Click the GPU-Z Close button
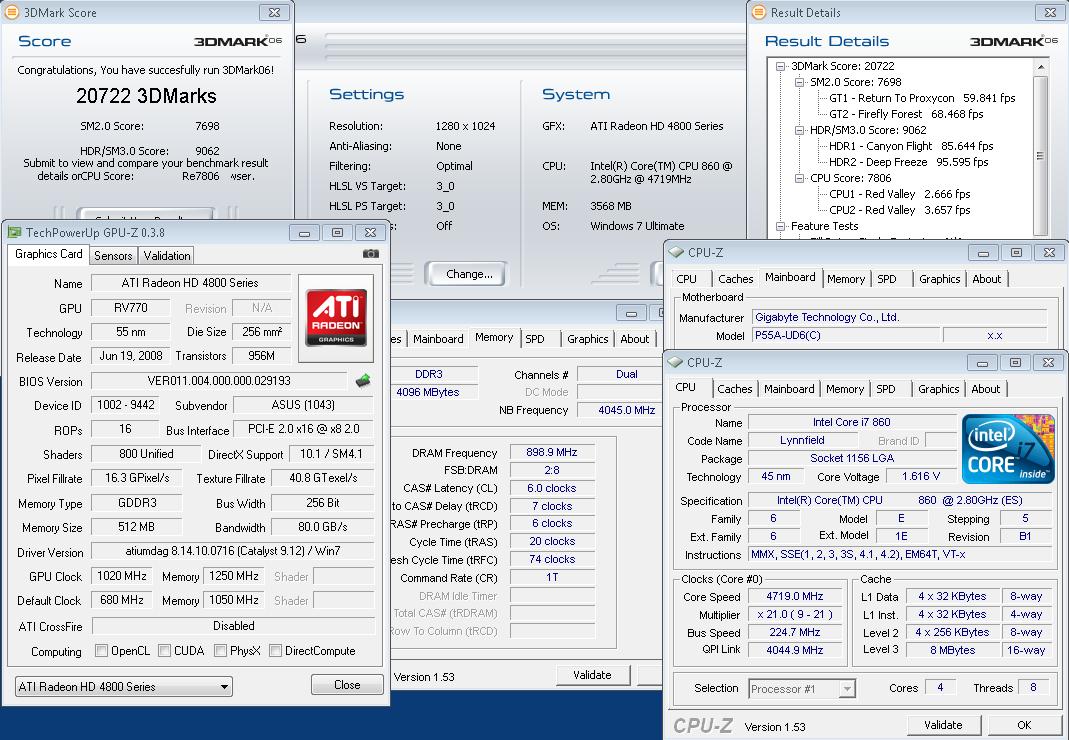Viewport: 1069px width, 740px height. (347, 685)
